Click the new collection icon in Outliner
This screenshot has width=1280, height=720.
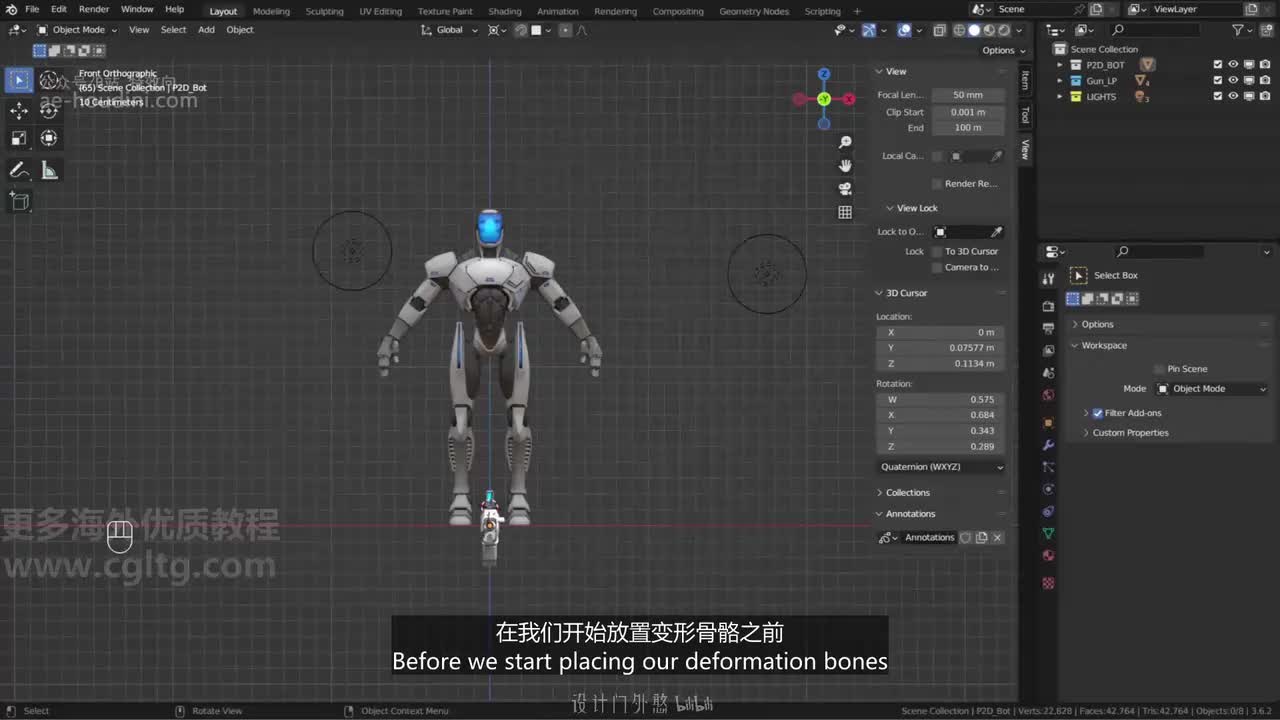point(1265,30)
